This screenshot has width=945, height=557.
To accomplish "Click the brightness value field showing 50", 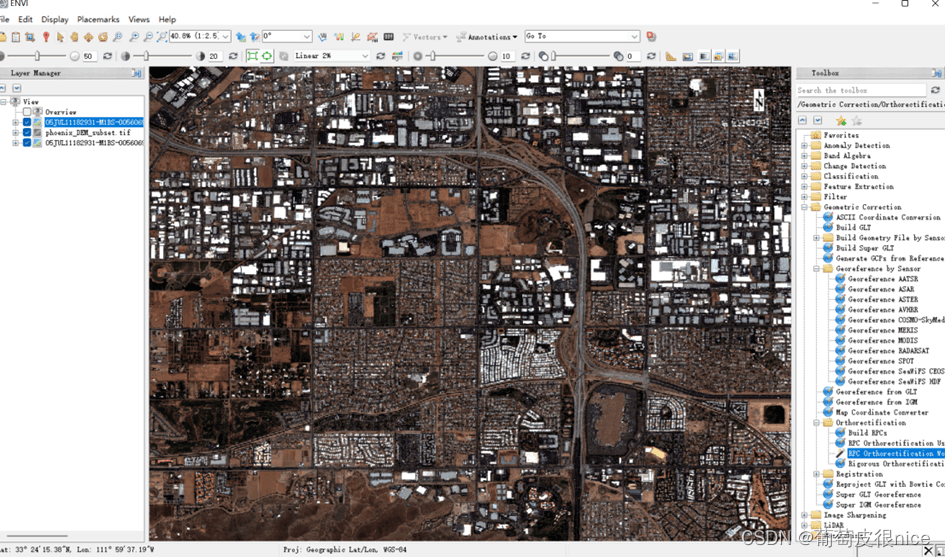I will tap(90, 56).
